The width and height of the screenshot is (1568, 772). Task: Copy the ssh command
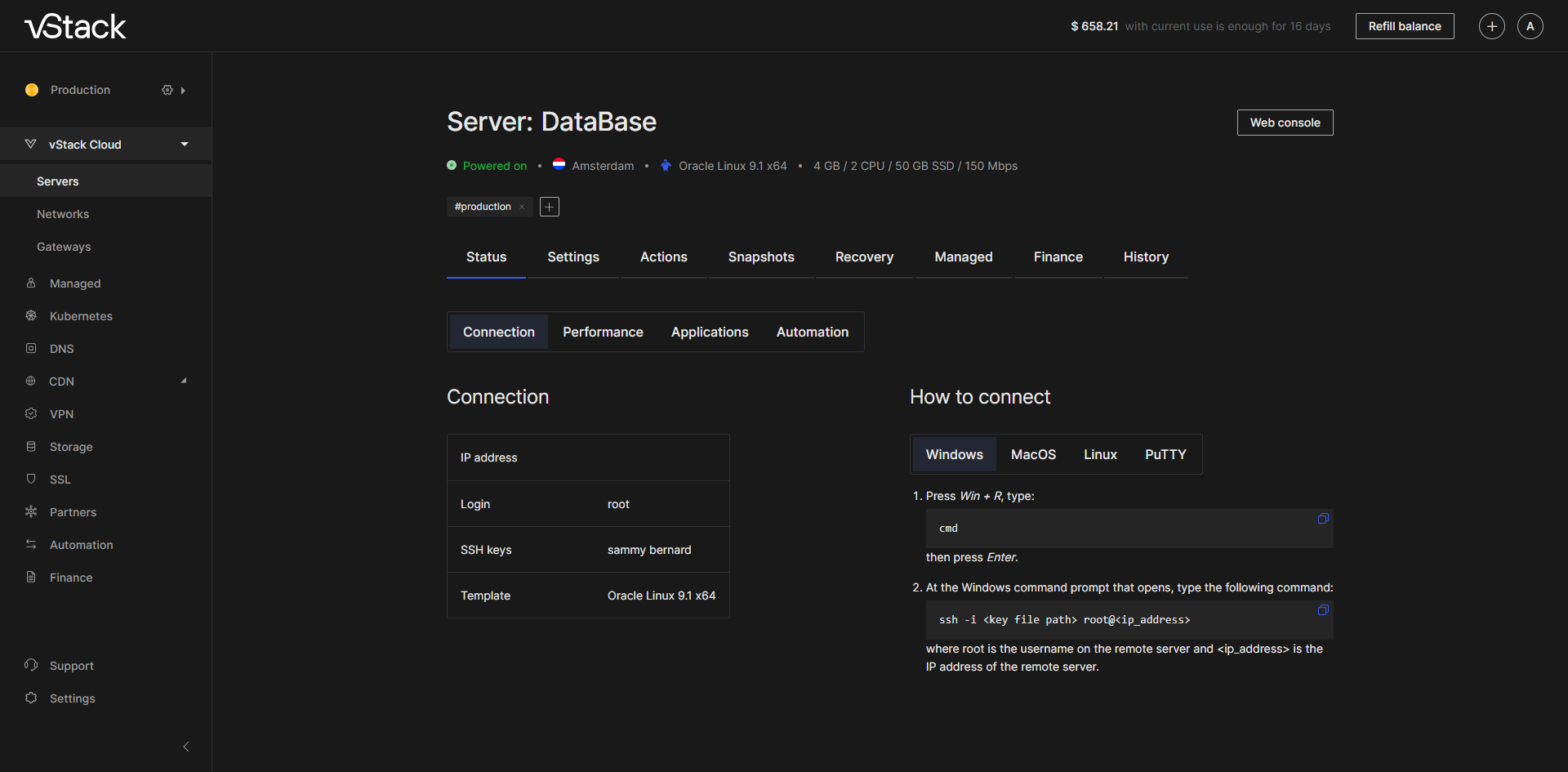pos(1323,610)
